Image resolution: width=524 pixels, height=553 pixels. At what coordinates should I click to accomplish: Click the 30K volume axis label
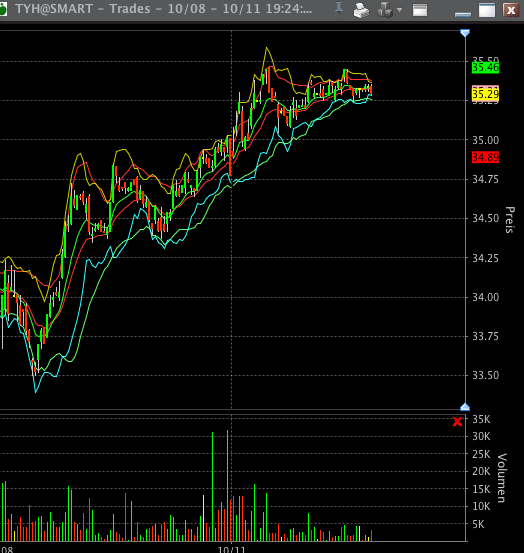pyautogui.click(x=481, y=437)
